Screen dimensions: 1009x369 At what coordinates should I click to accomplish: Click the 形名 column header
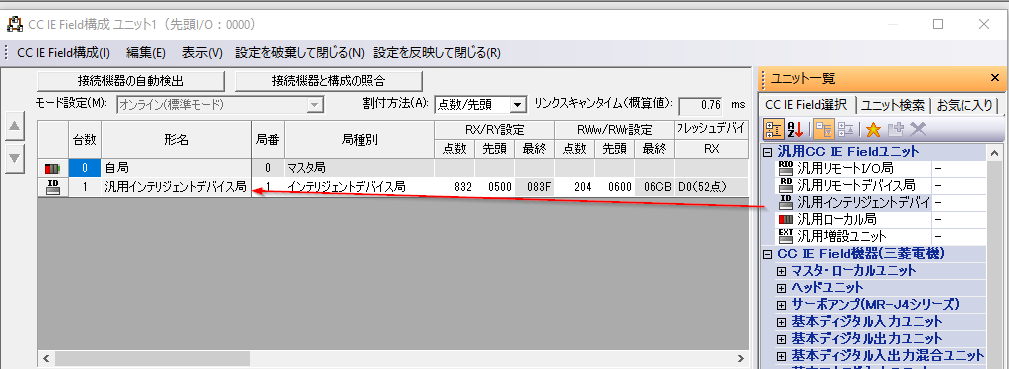[176, 139]
